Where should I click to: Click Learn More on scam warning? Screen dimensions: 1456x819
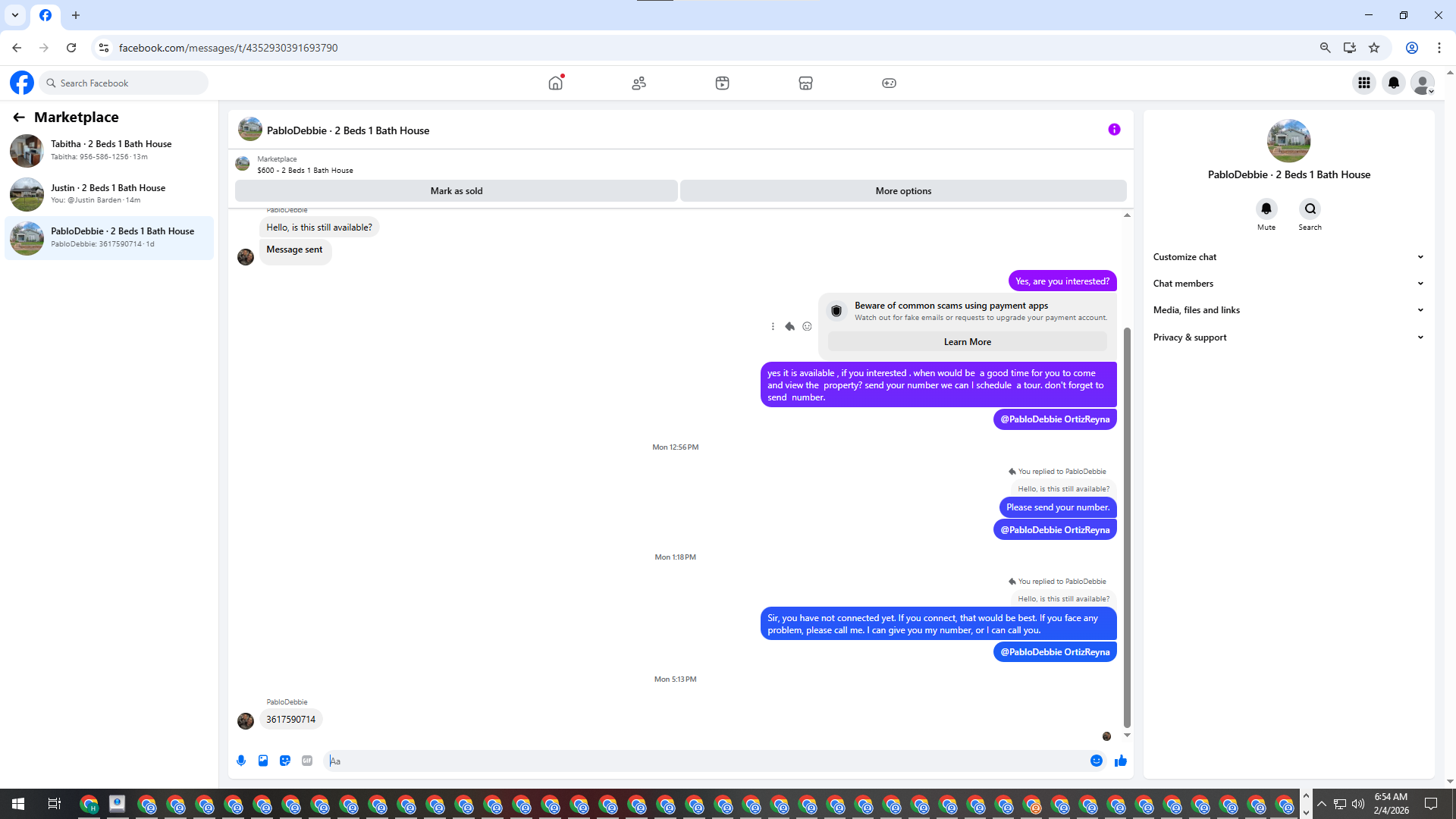click(967, 342)
